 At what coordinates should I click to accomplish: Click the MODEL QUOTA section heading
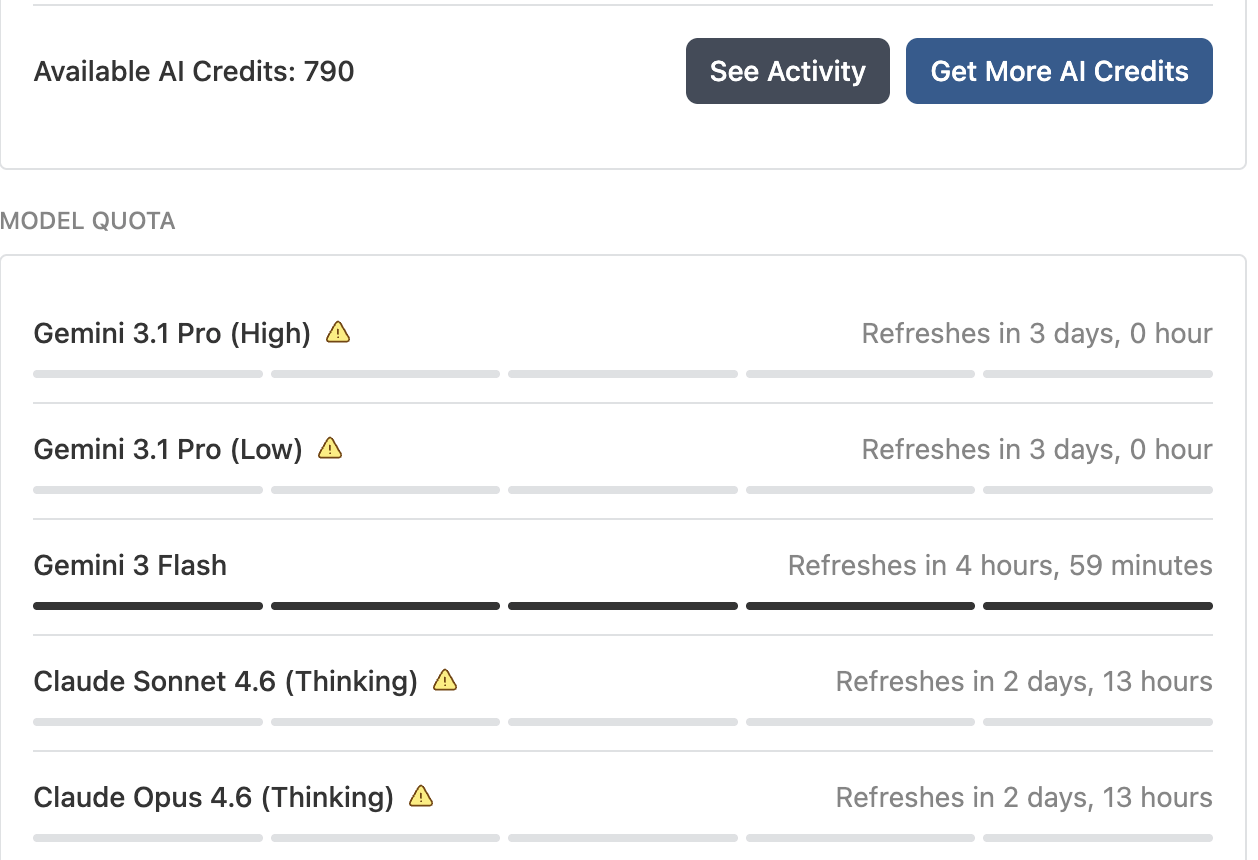[88, 221]
